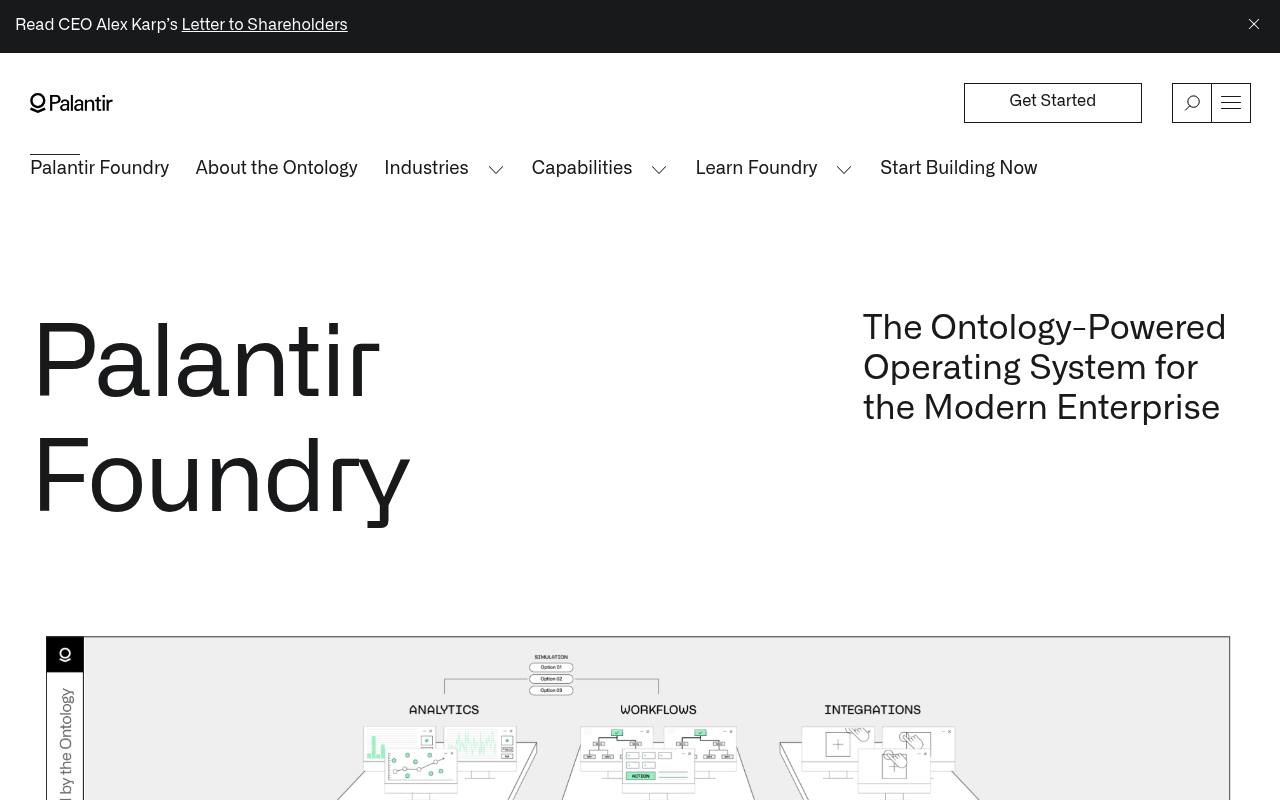Expand the Learn Foundry dropdown chevron
Screen dimensions: 1280x800
tap(844, 169)
